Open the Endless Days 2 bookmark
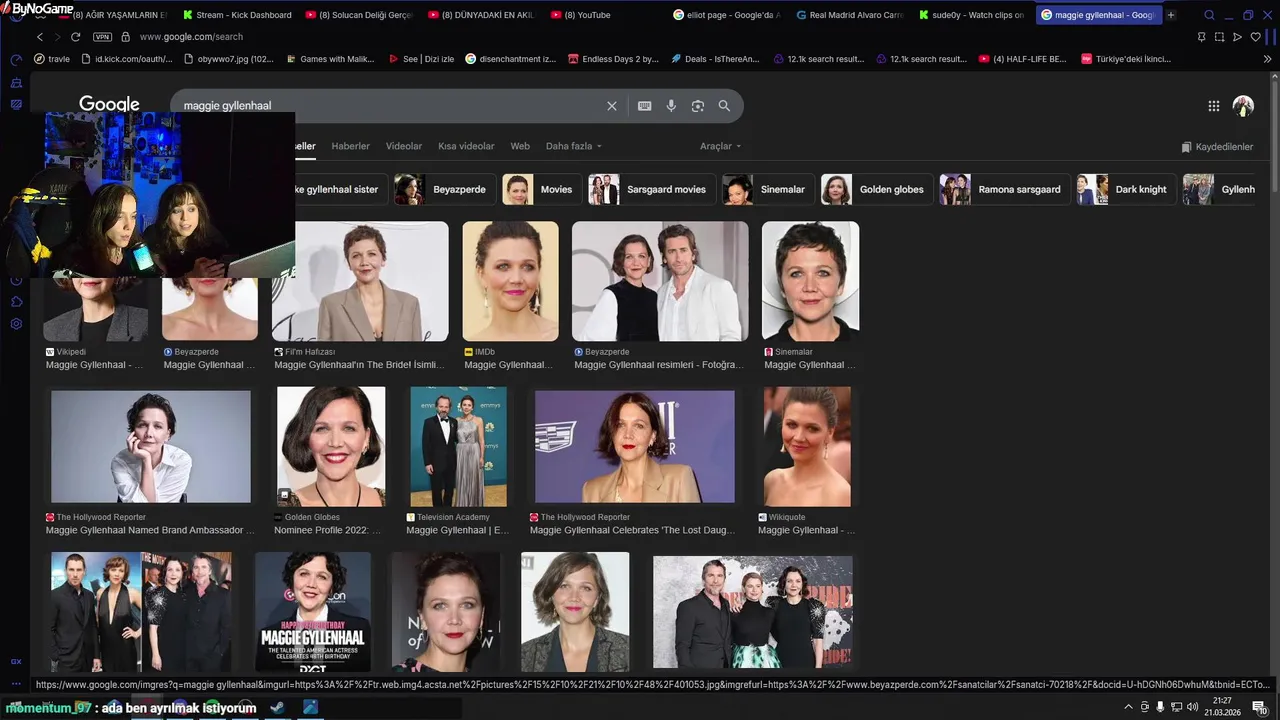Image resolution: width=1280 pixels, height=720 pixels. [x=612, y=59]
